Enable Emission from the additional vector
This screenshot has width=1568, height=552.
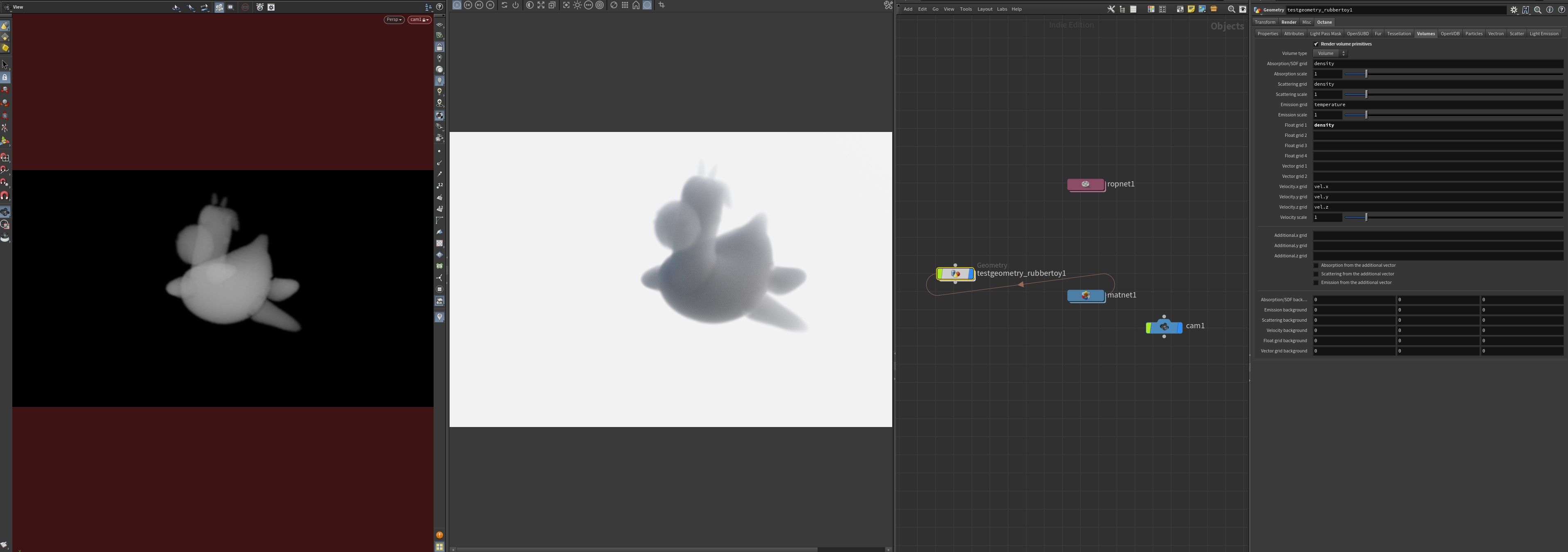1316,282
